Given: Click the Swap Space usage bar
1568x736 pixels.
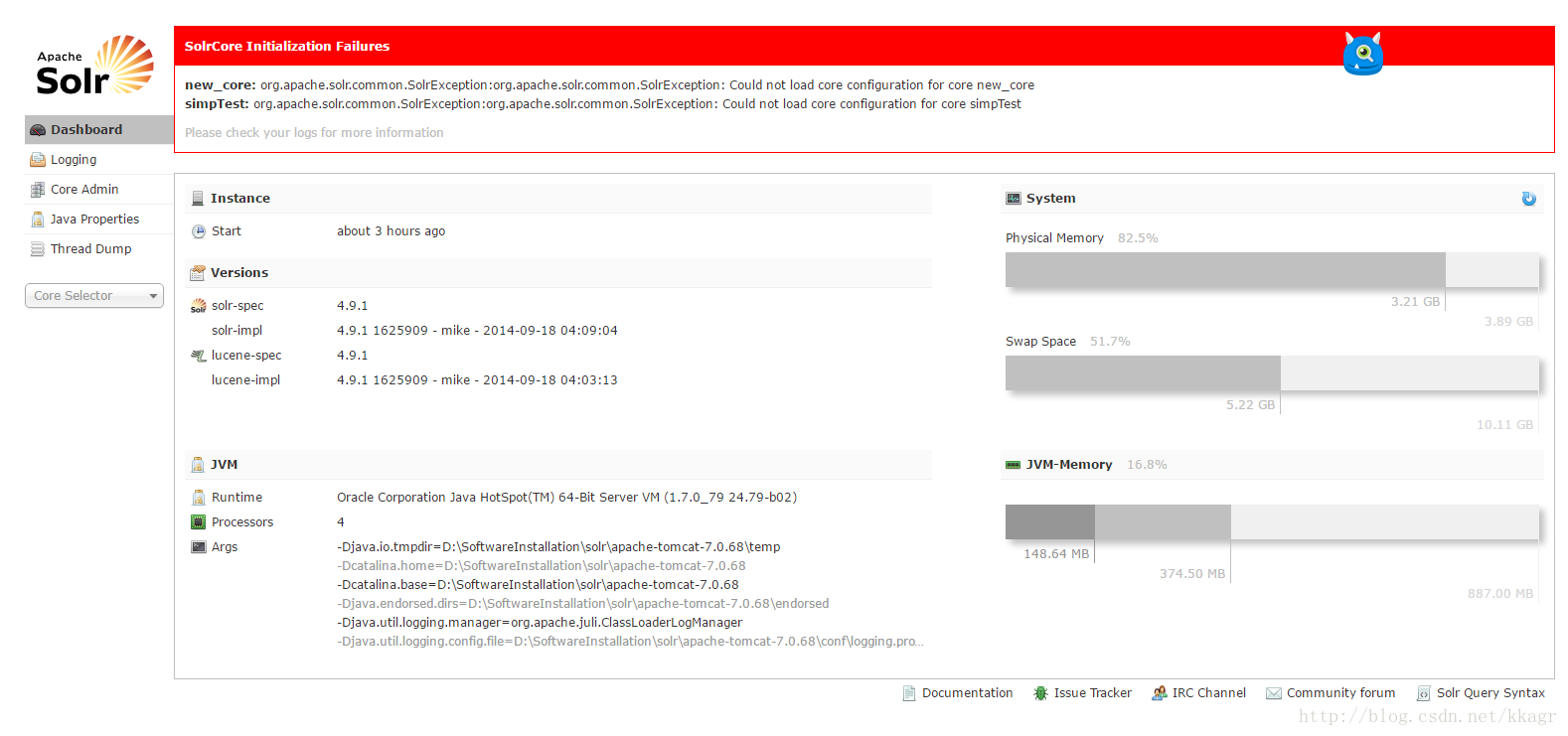Looking at the screenshot, I should [x=1272, y=372].
